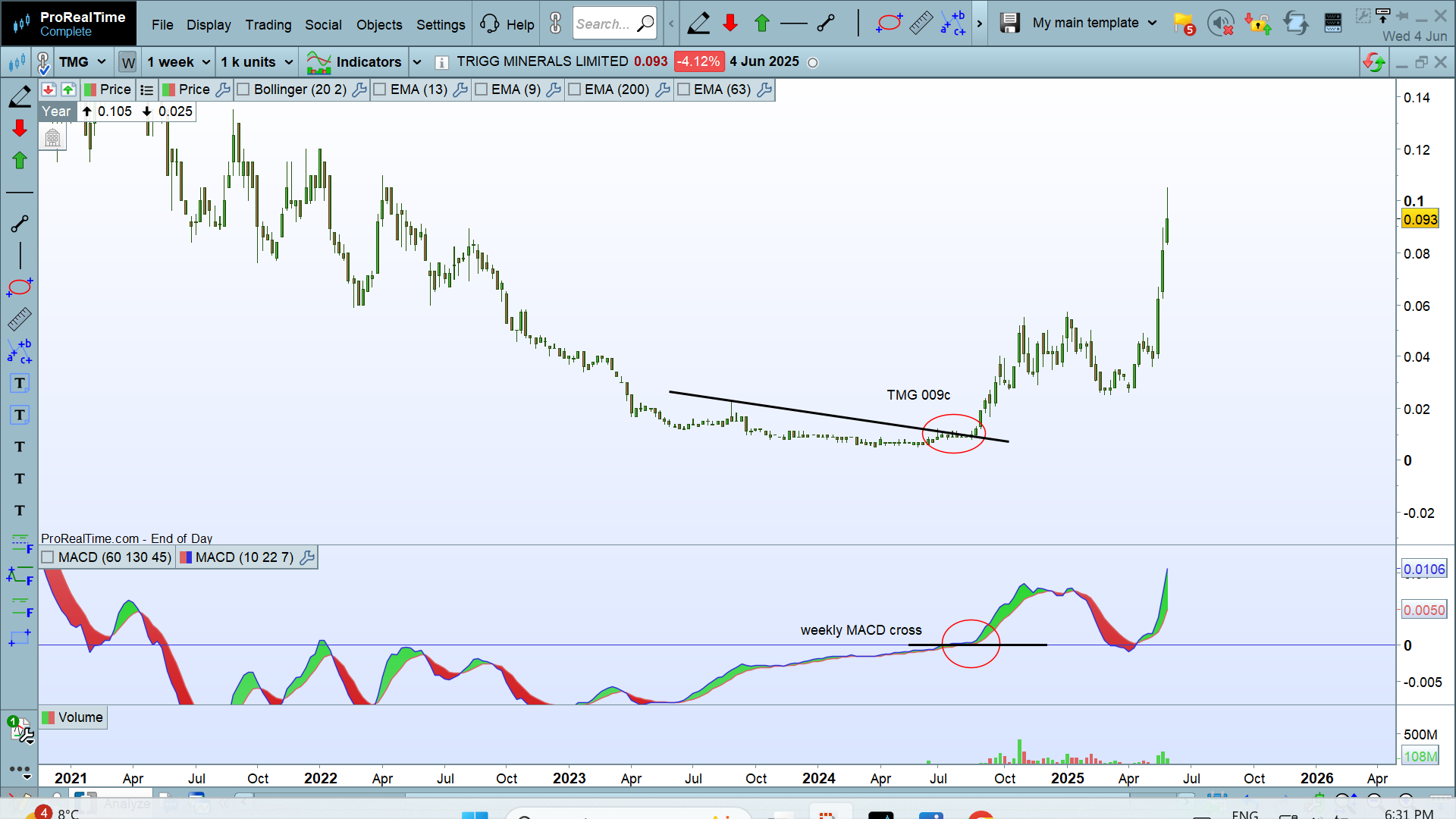Open the Objects menu
1456x819 pixels.
379,24
